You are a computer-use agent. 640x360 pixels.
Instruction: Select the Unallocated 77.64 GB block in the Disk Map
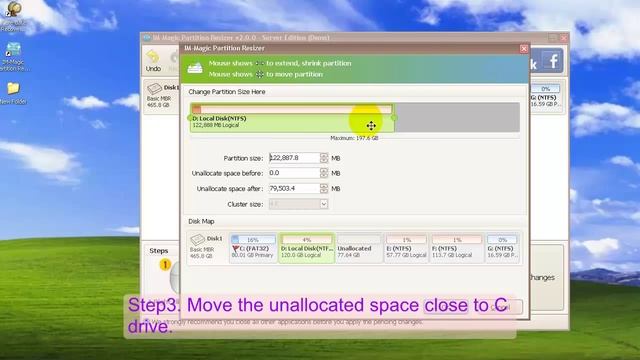click(359, 248)
